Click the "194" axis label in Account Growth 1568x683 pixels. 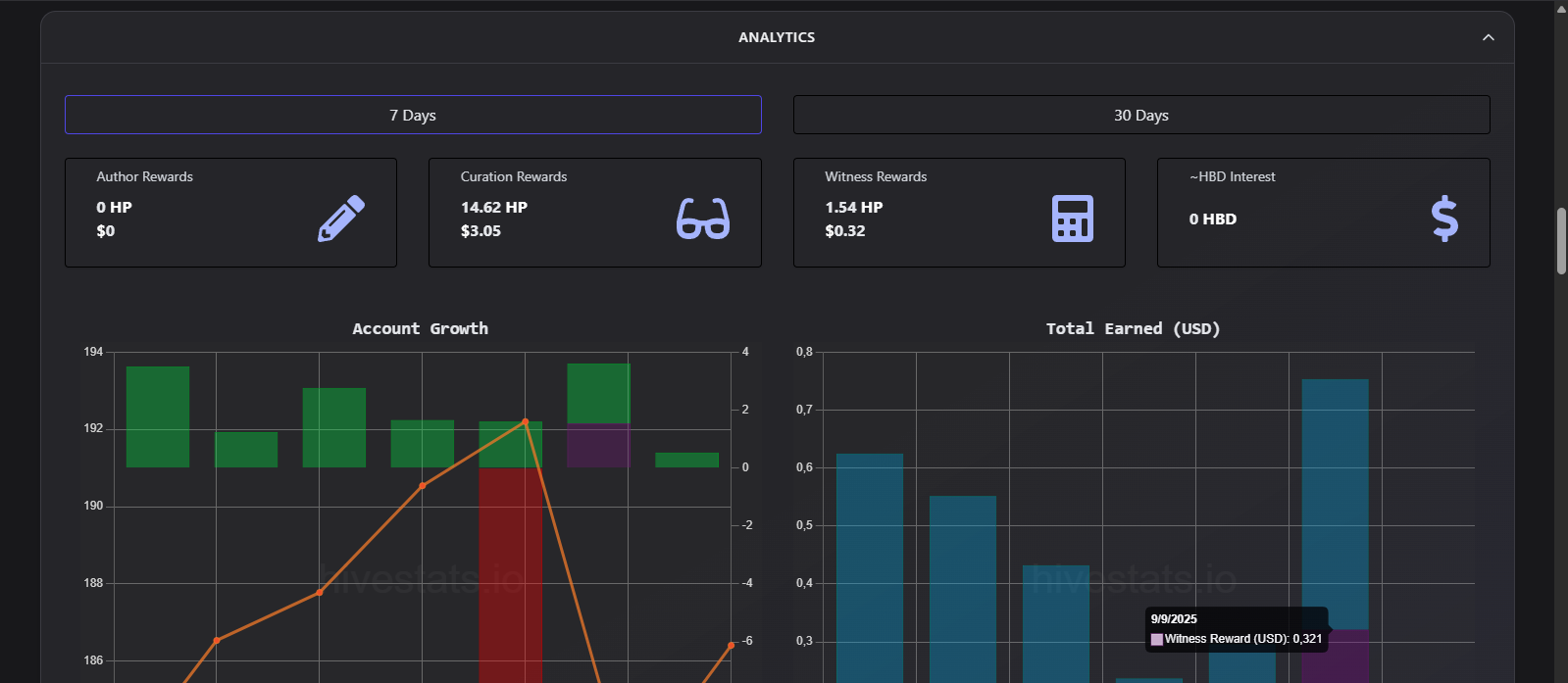[x=93, y=352]
